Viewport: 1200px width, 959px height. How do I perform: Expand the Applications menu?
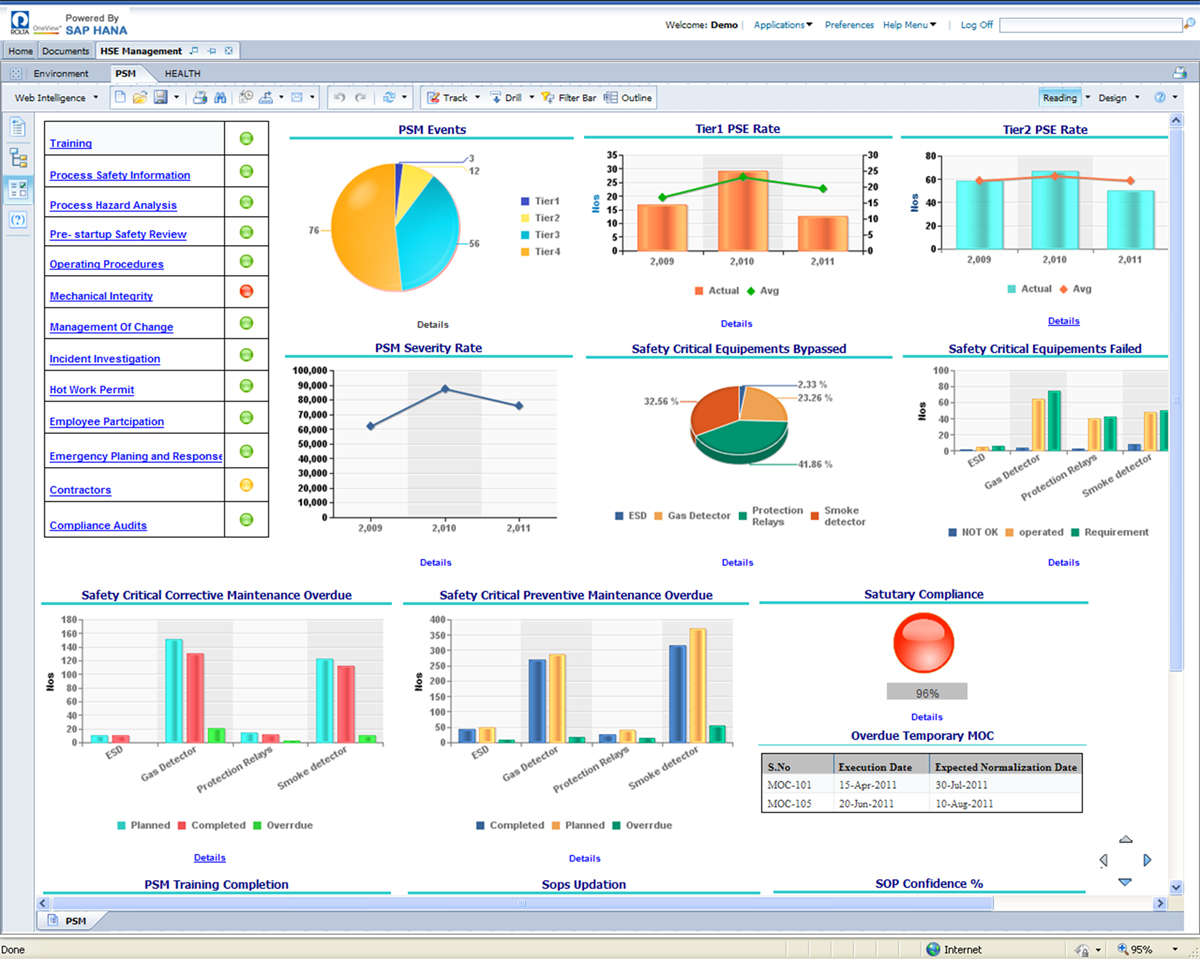(x=783, y=25)
